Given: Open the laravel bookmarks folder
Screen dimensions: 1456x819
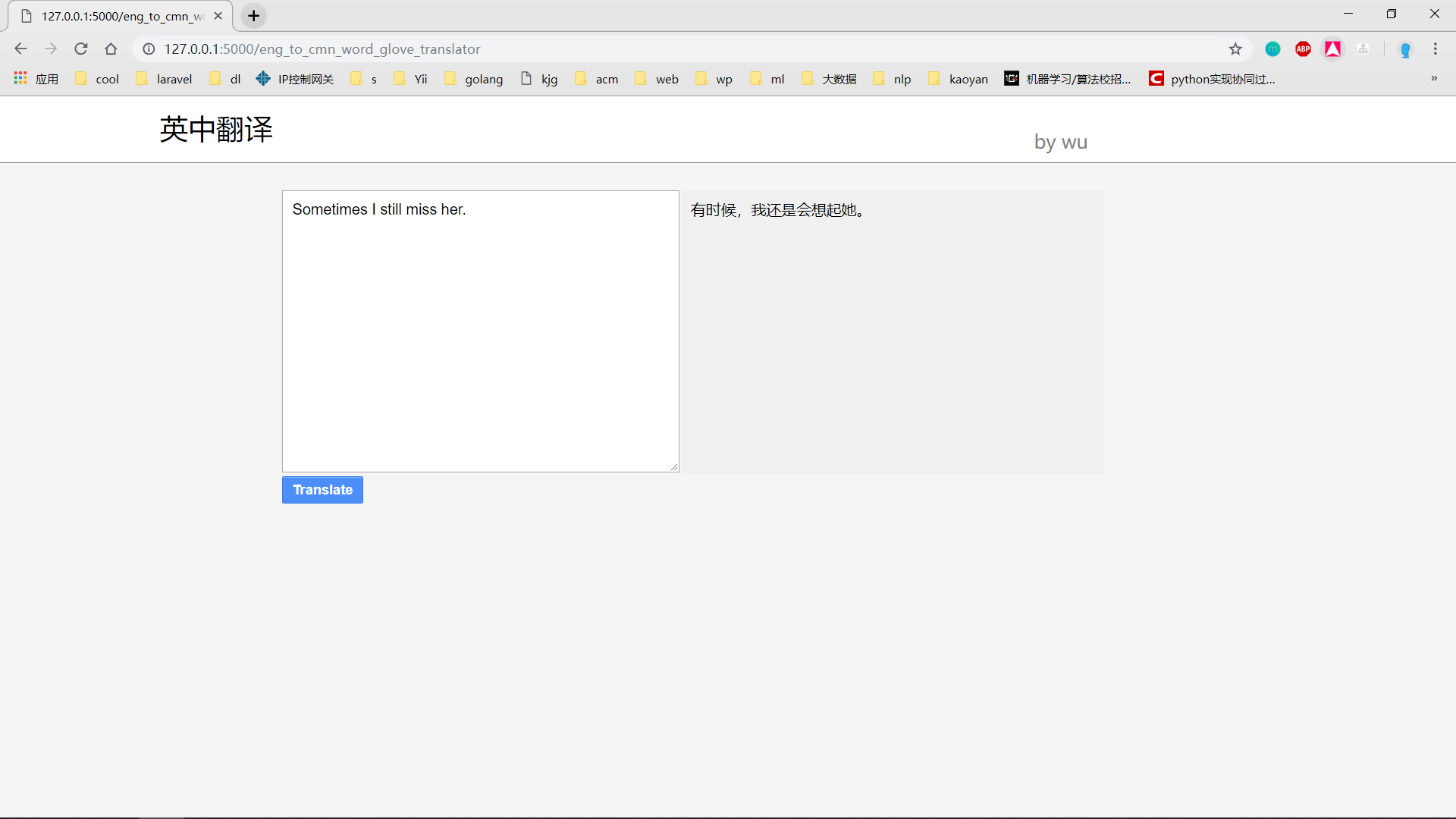Looking at the screenshot, I should (165, 79).
